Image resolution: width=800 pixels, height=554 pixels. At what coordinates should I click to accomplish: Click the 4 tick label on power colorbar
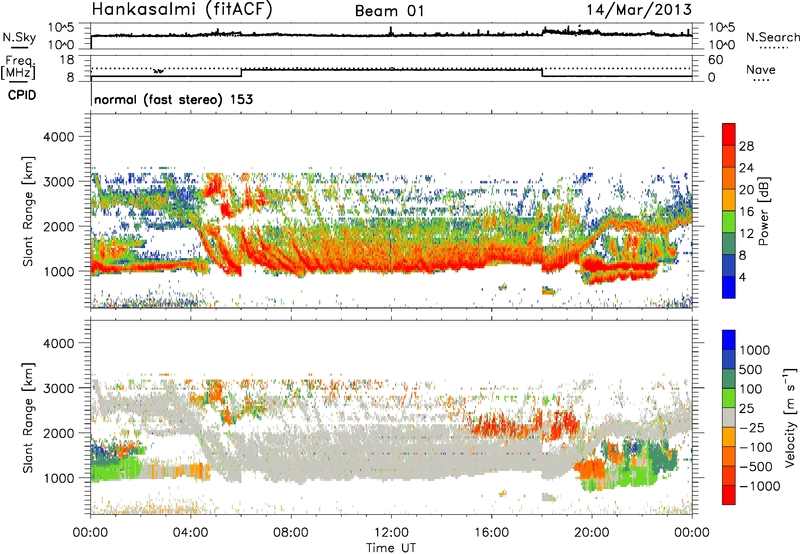[742, 278]
